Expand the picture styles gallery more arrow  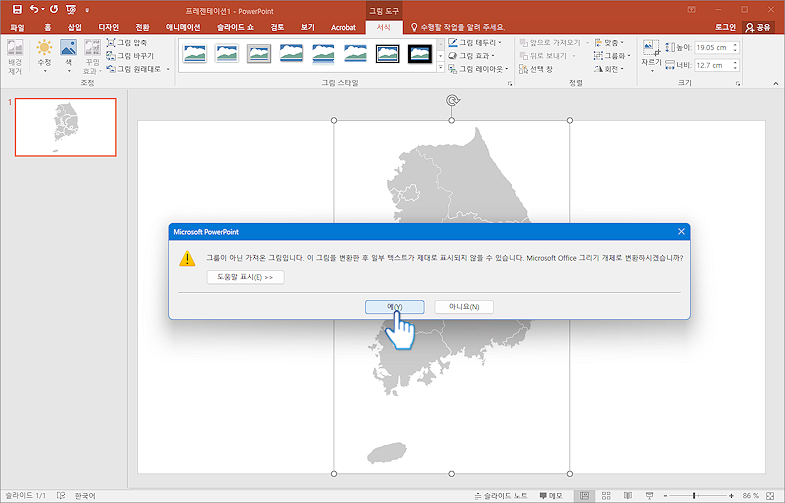tap(441, 69)
